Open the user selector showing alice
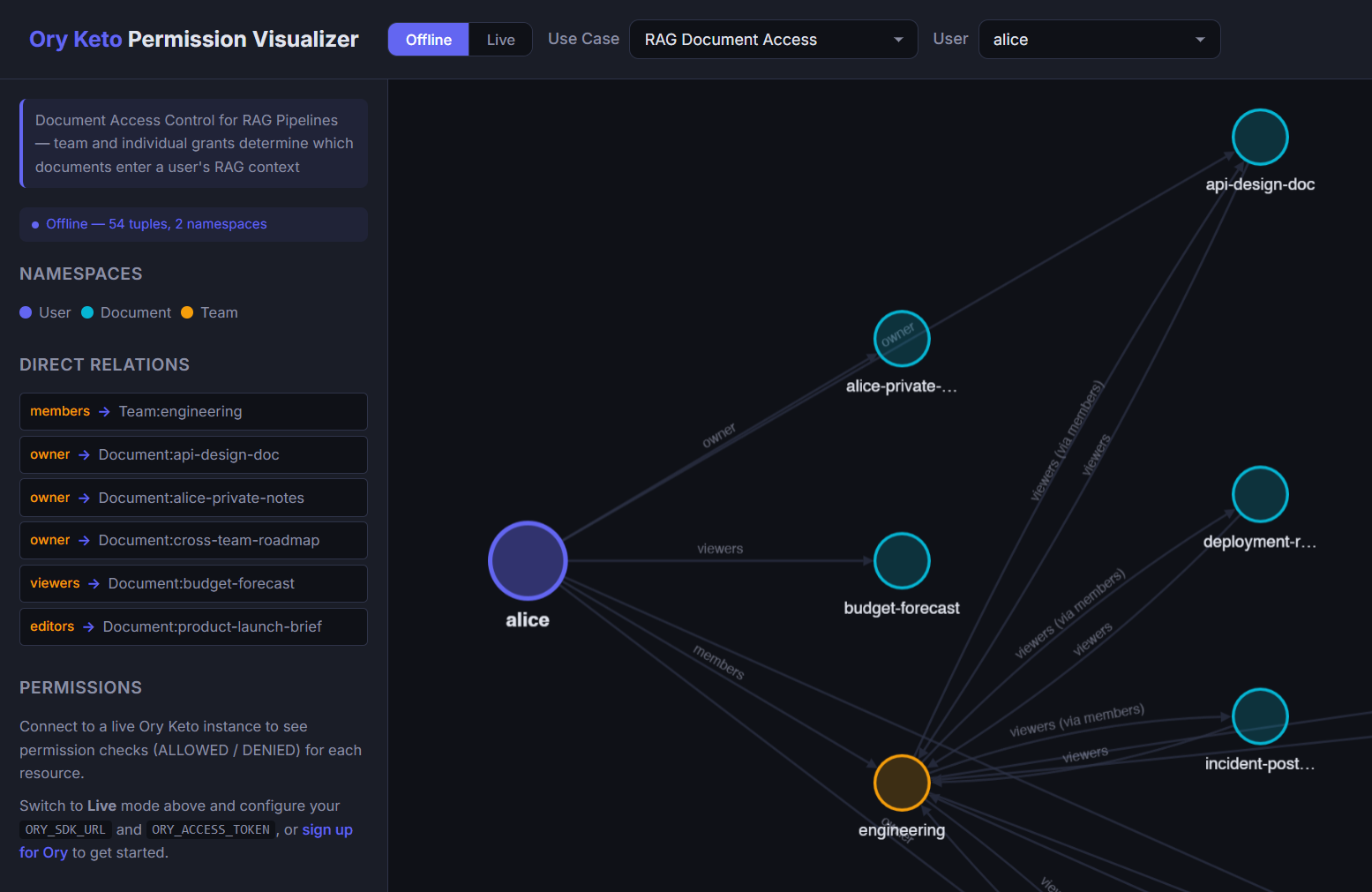Screen dimensions: 1372x892 (x=1098, y=39)
